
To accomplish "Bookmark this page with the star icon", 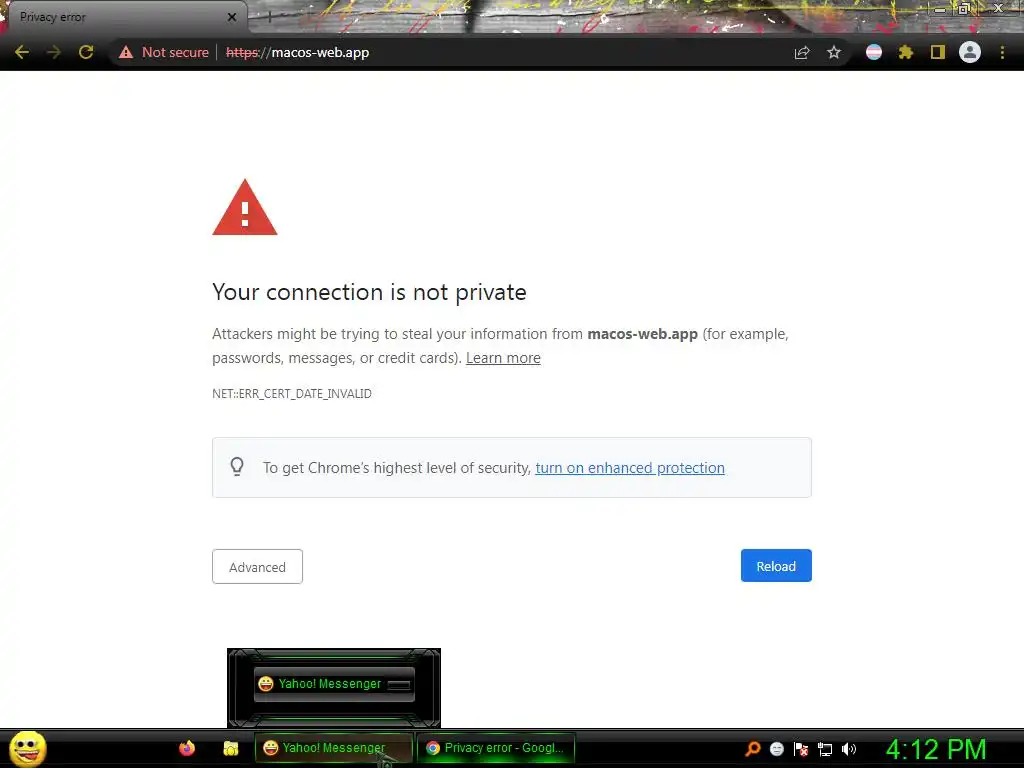I will tap(834, 52).
